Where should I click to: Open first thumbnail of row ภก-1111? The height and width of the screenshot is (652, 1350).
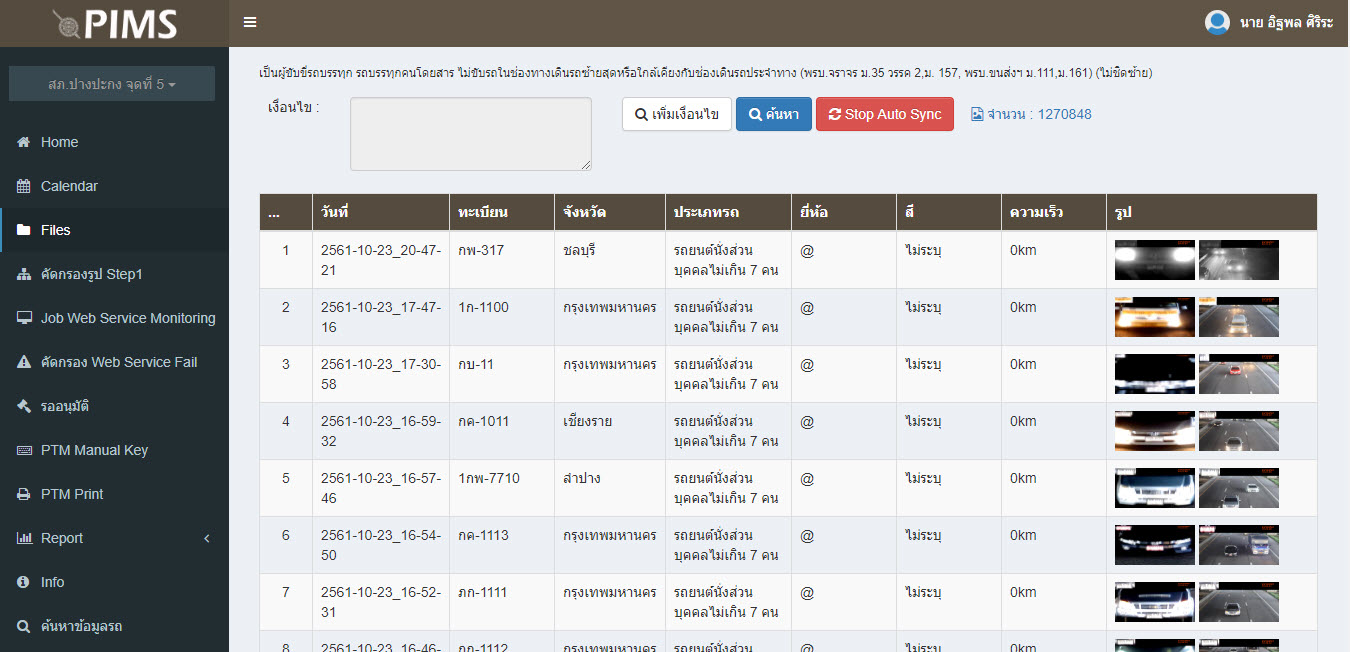[1155, 602]
